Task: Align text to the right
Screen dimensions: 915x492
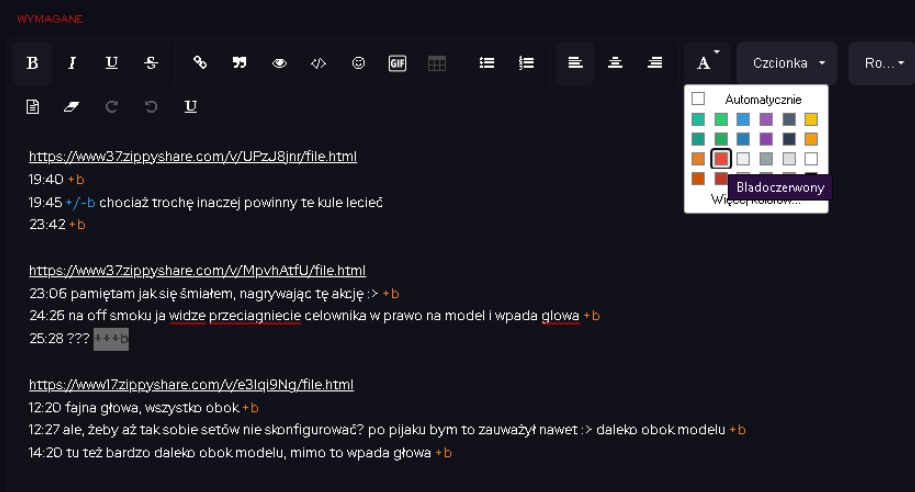Action: (655, 63)
